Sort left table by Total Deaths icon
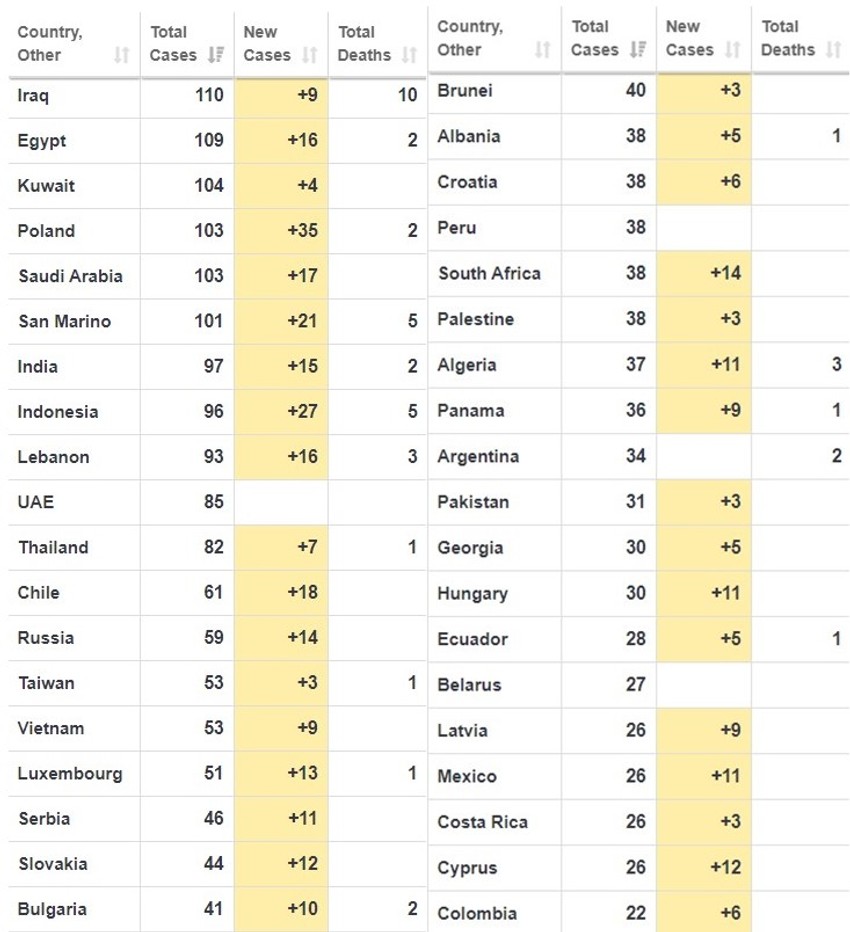Viewport: 850px width, 932px height. (408, 55)
